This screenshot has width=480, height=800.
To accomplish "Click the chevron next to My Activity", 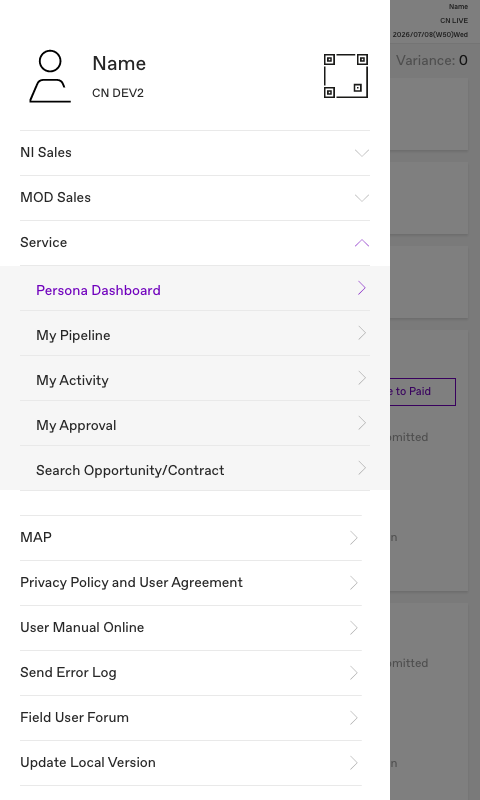I will pos(362,378).
